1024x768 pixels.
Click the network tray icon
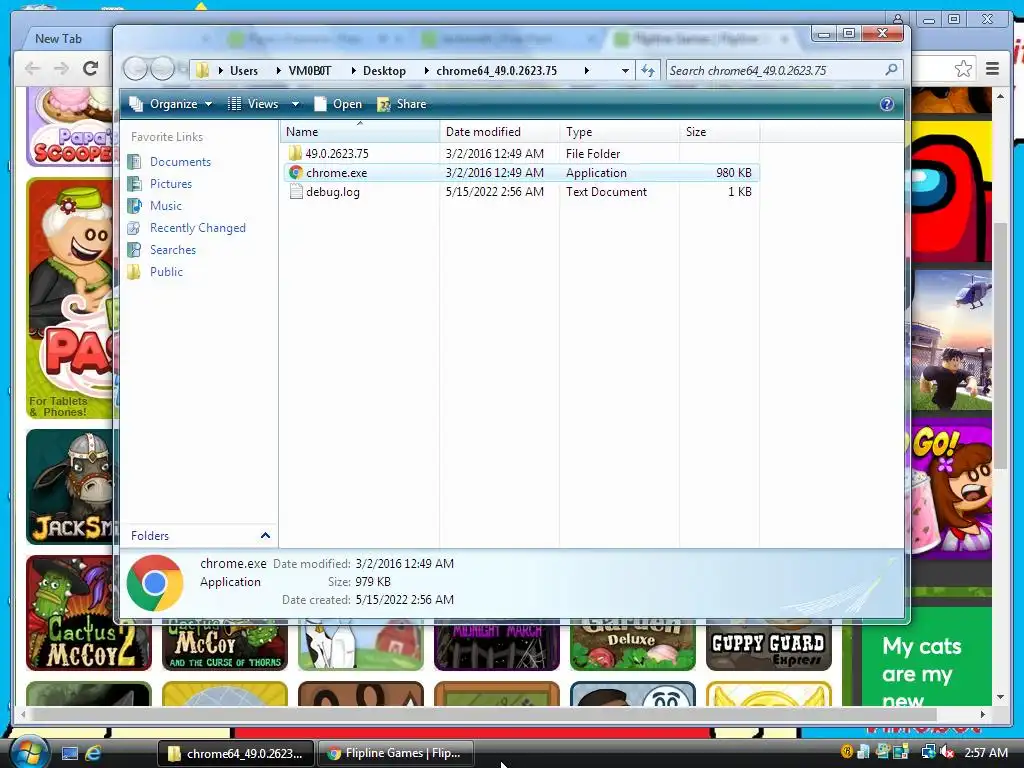pos(928,752)
